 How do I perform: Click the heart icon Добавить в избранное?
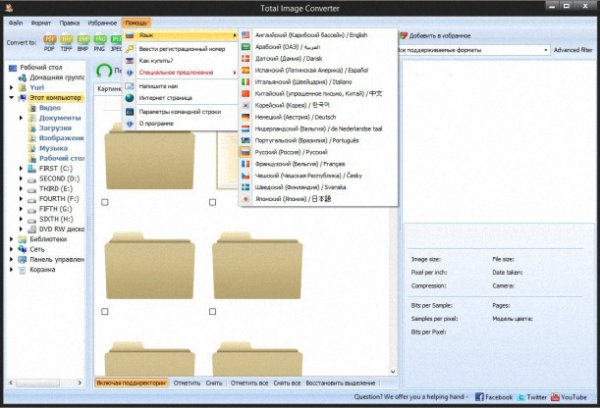tap(403, 36)
